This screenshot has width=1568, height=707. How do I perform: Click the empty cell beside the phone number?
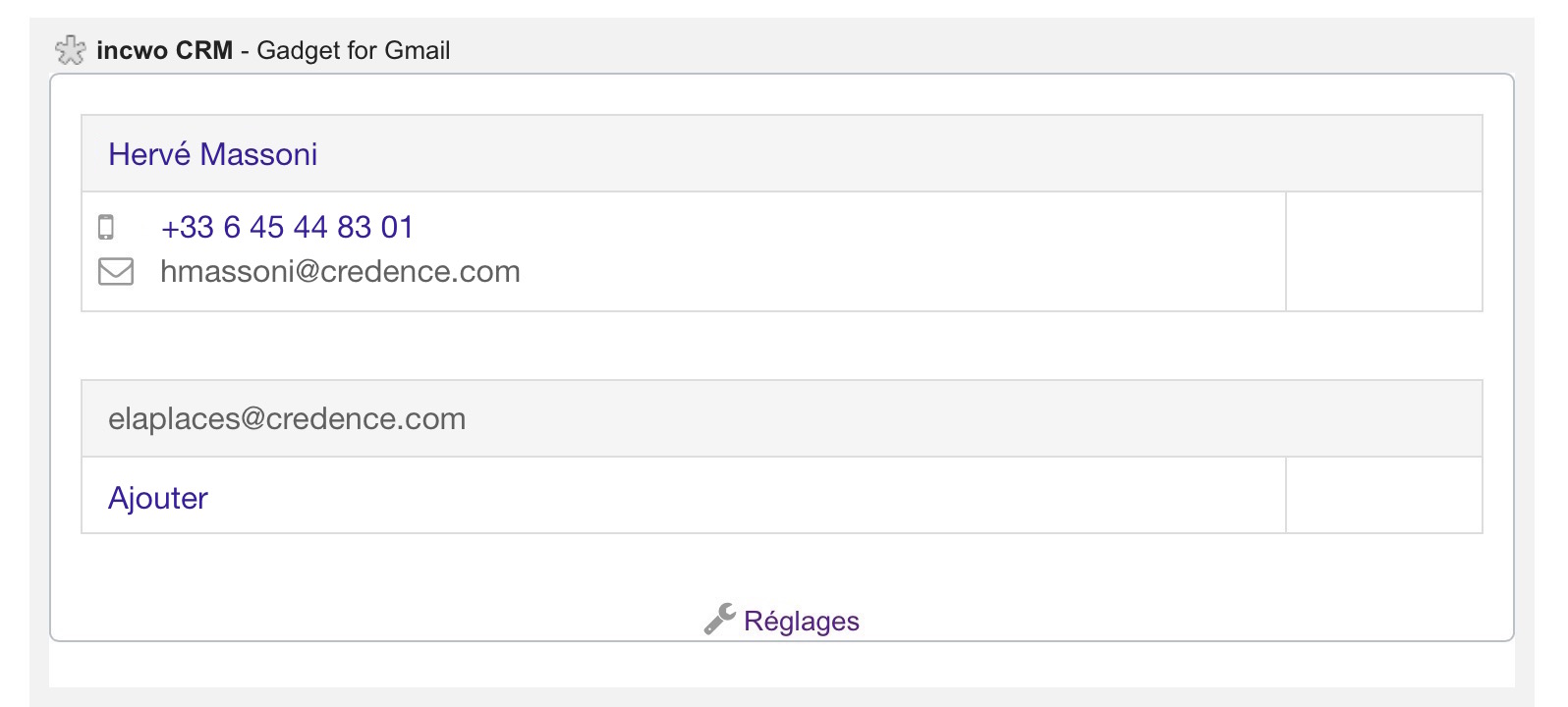coord(1383,251)
